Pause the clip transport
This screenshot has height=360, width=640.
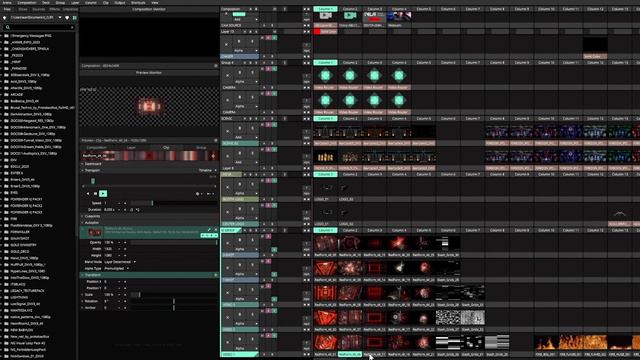95,194
